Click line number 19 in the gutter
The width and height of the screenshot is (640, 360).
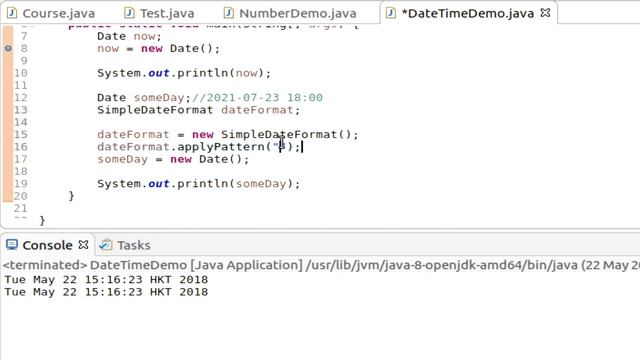pyautogui.click(x=20, y=183)
